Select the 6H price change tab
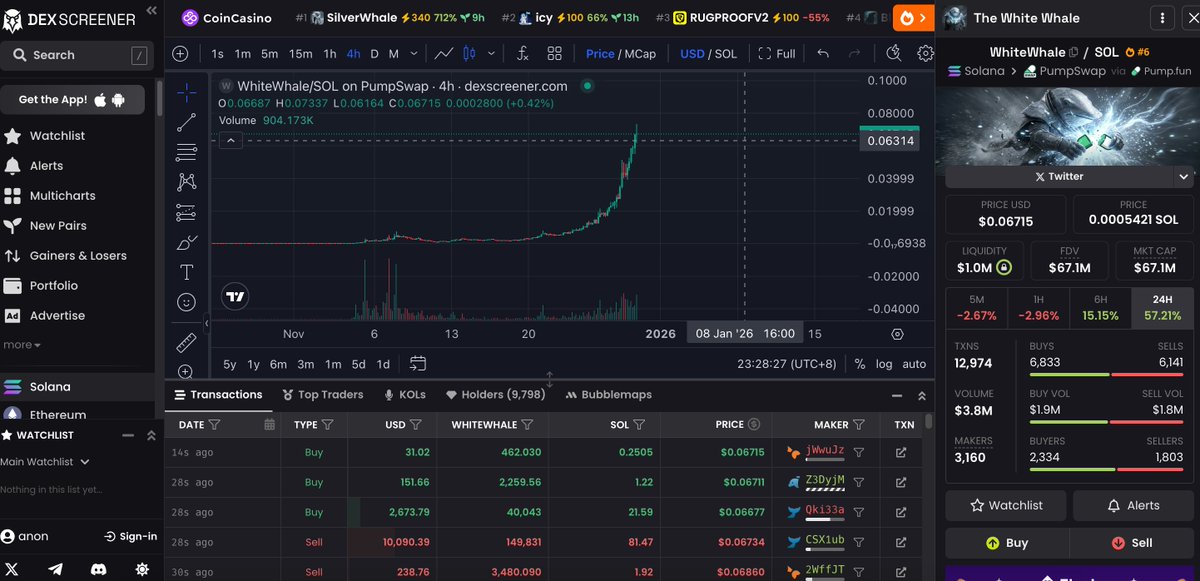The image size is (1200, 581). pos(1100,308)
